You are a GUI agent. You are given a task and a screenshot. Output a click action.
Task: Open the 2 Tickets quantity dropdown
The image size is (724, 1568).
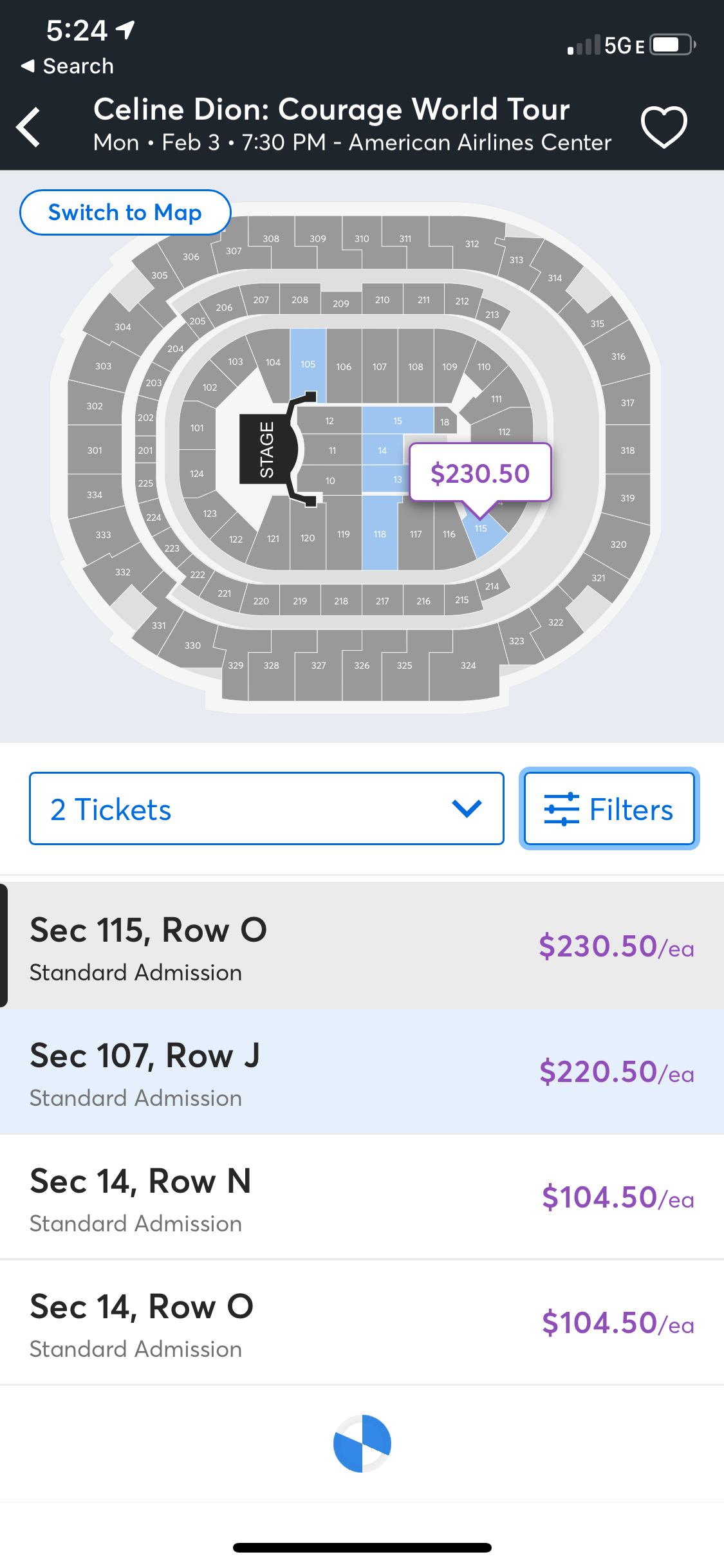tap(266, 808)
